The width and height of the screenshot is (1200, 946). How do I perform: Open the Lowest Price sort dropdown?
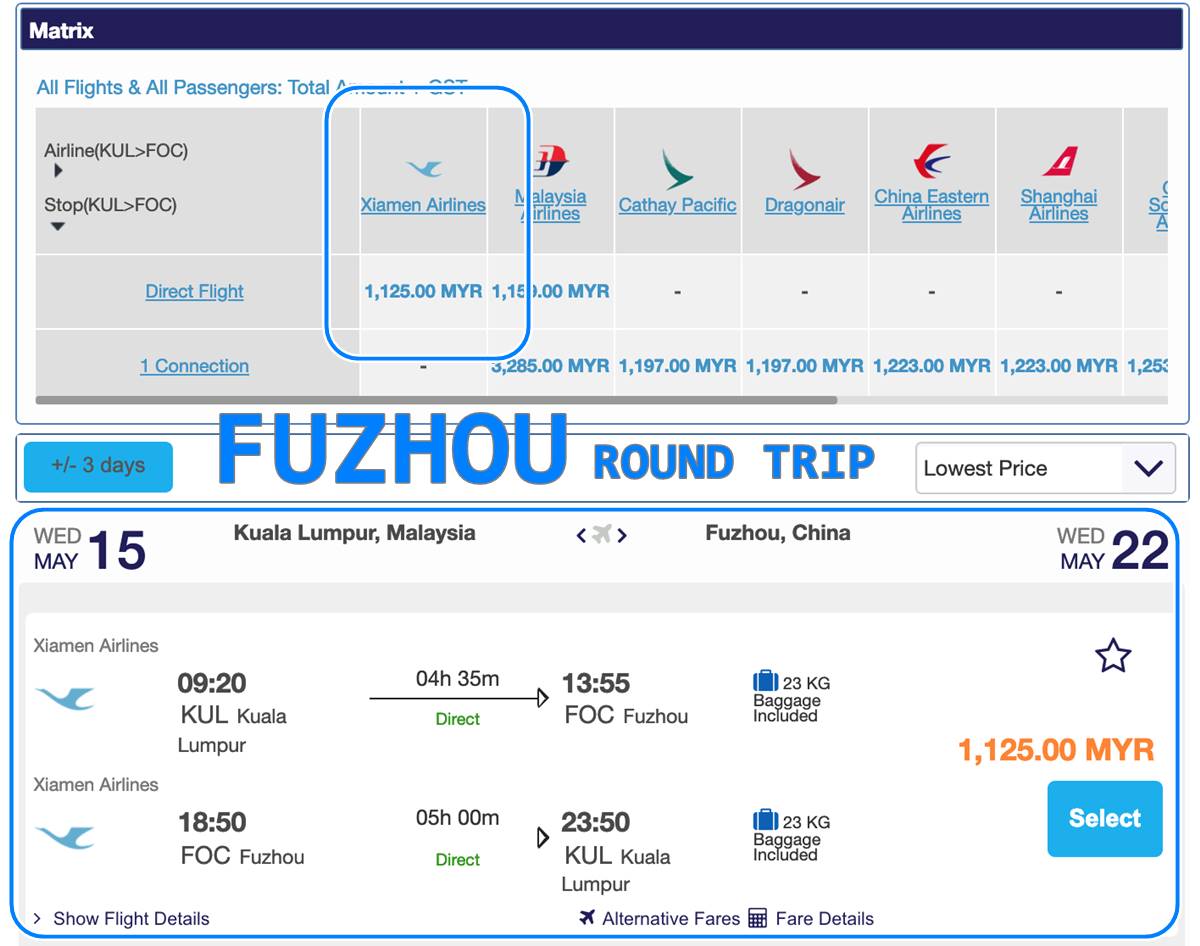(x=1045, y=468)
